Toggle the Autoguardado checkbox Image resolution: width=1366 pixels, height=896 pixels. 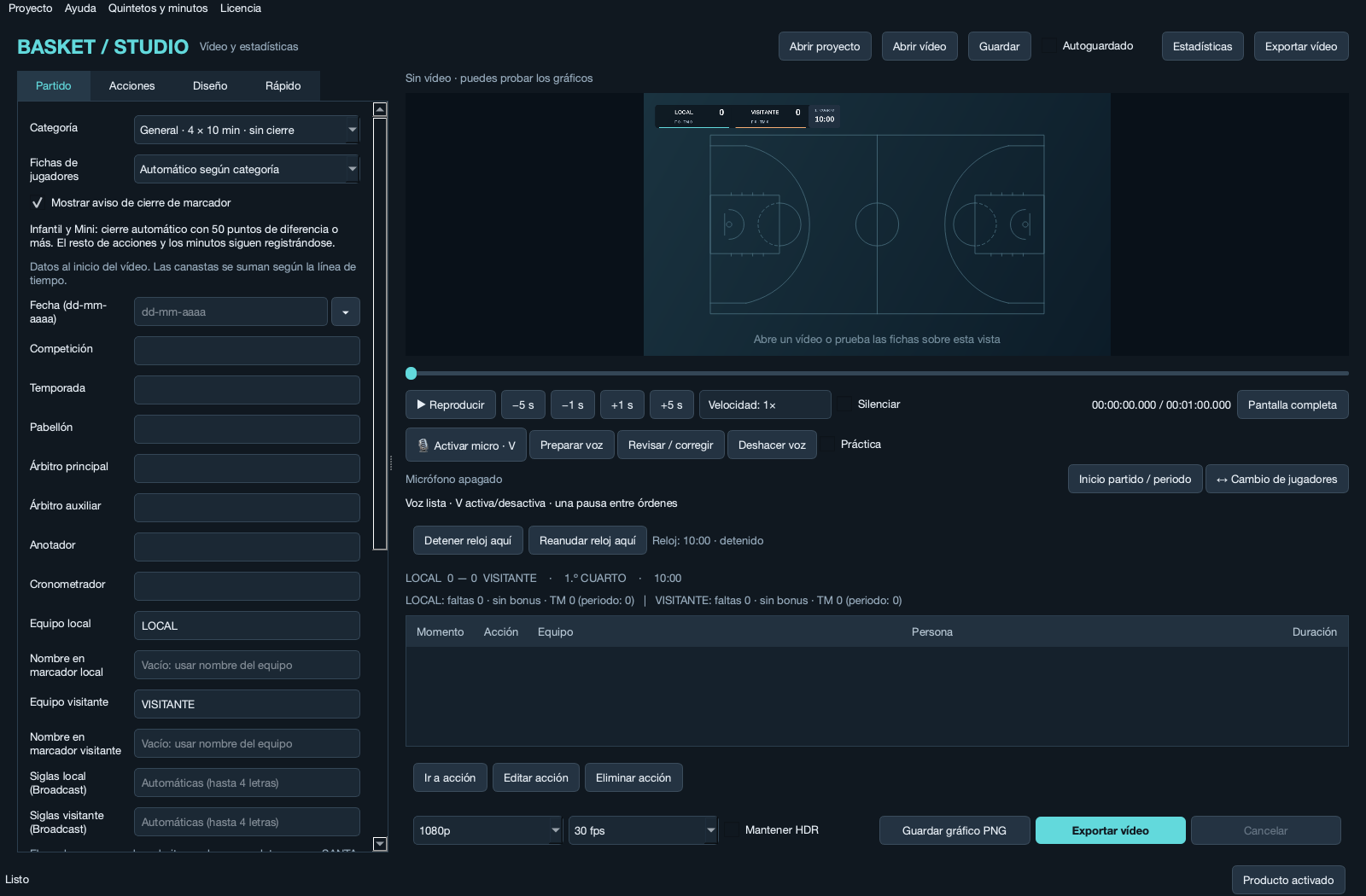click(x=1050, y=46)
